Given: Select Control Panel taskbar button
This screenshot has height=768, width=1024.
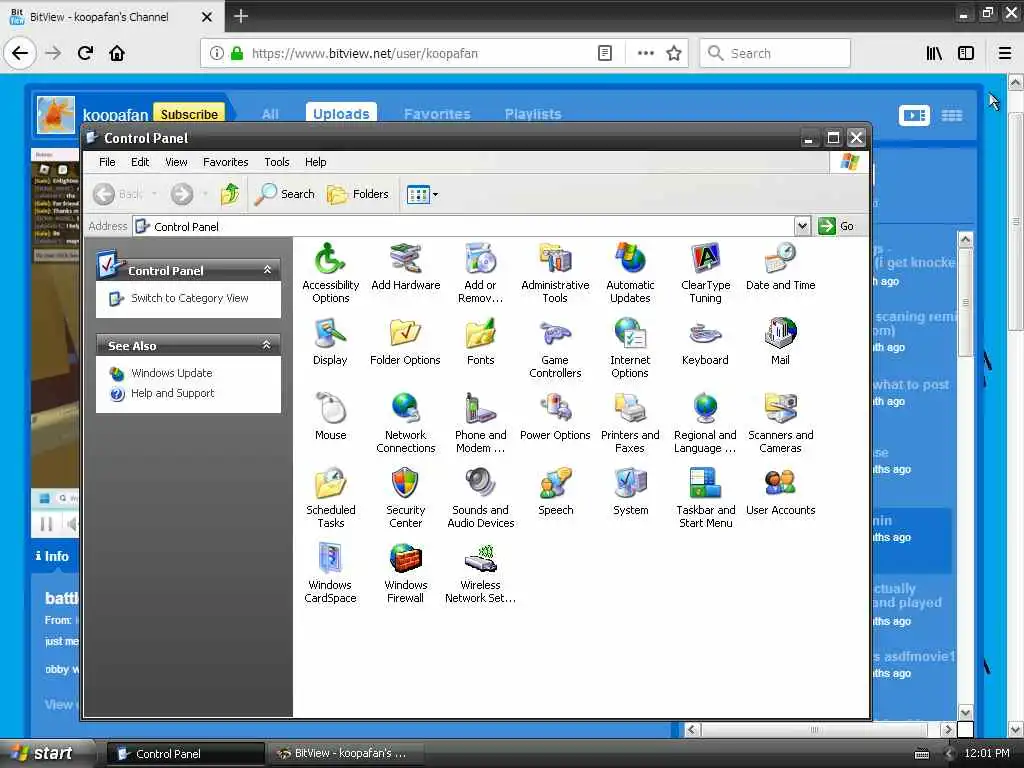Looking at the screenshot, I should pyautogui.click(x=185, y=754).
